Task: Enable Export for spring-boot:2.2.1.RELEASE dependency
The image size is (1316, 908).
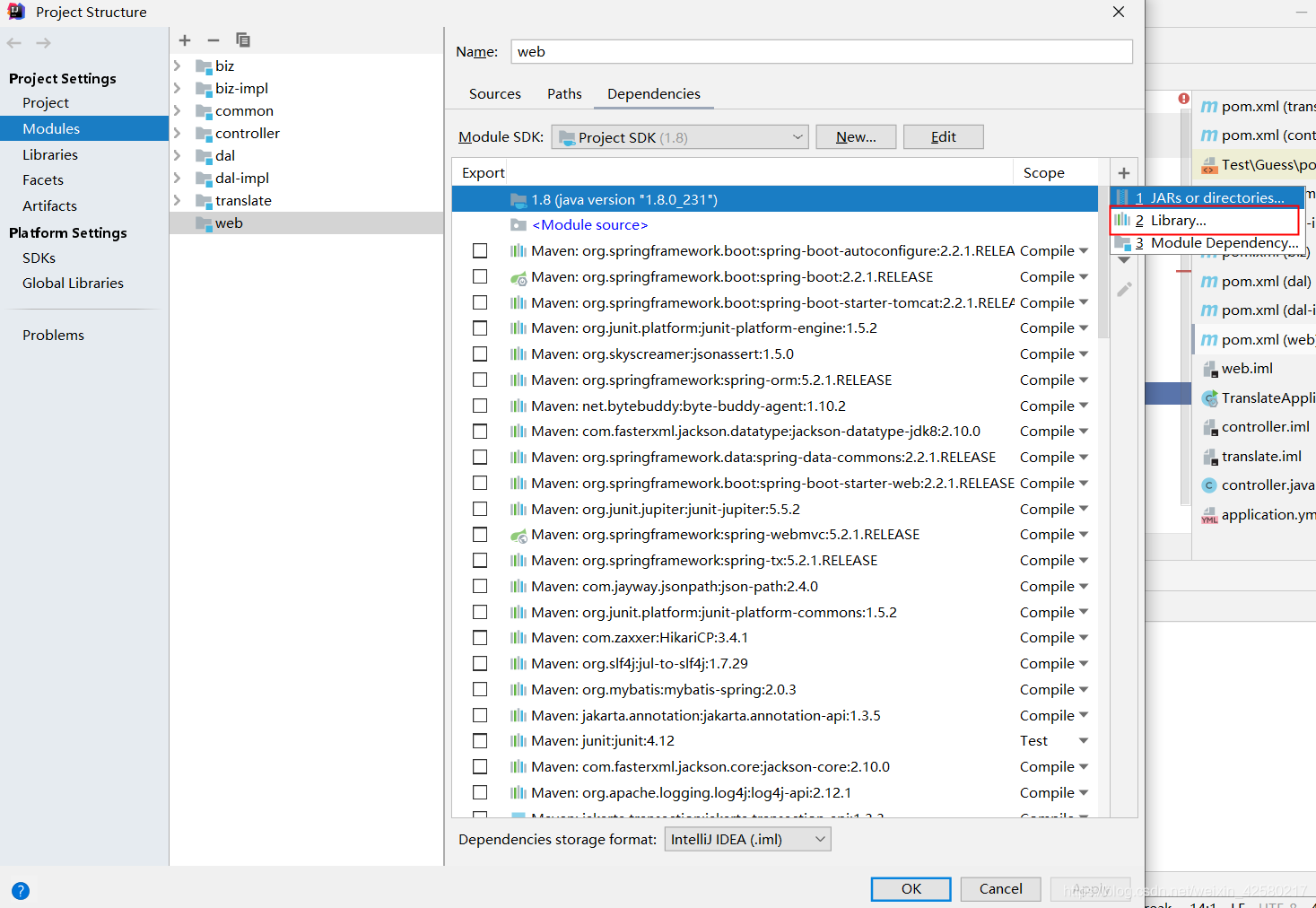Action: click(480, 276)
